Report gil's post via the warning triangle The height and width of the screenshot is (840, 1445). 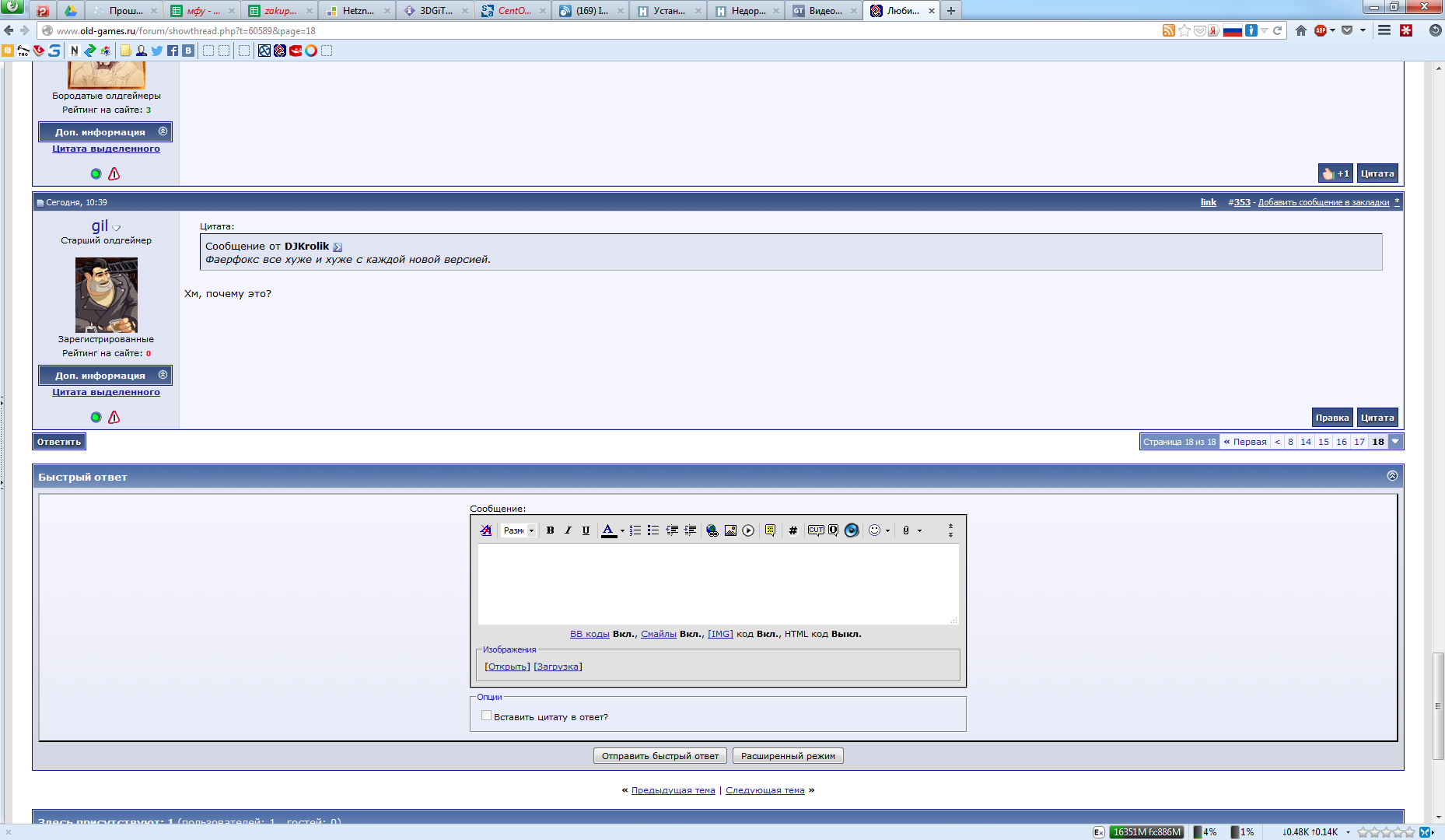click(x=114, y=418)
